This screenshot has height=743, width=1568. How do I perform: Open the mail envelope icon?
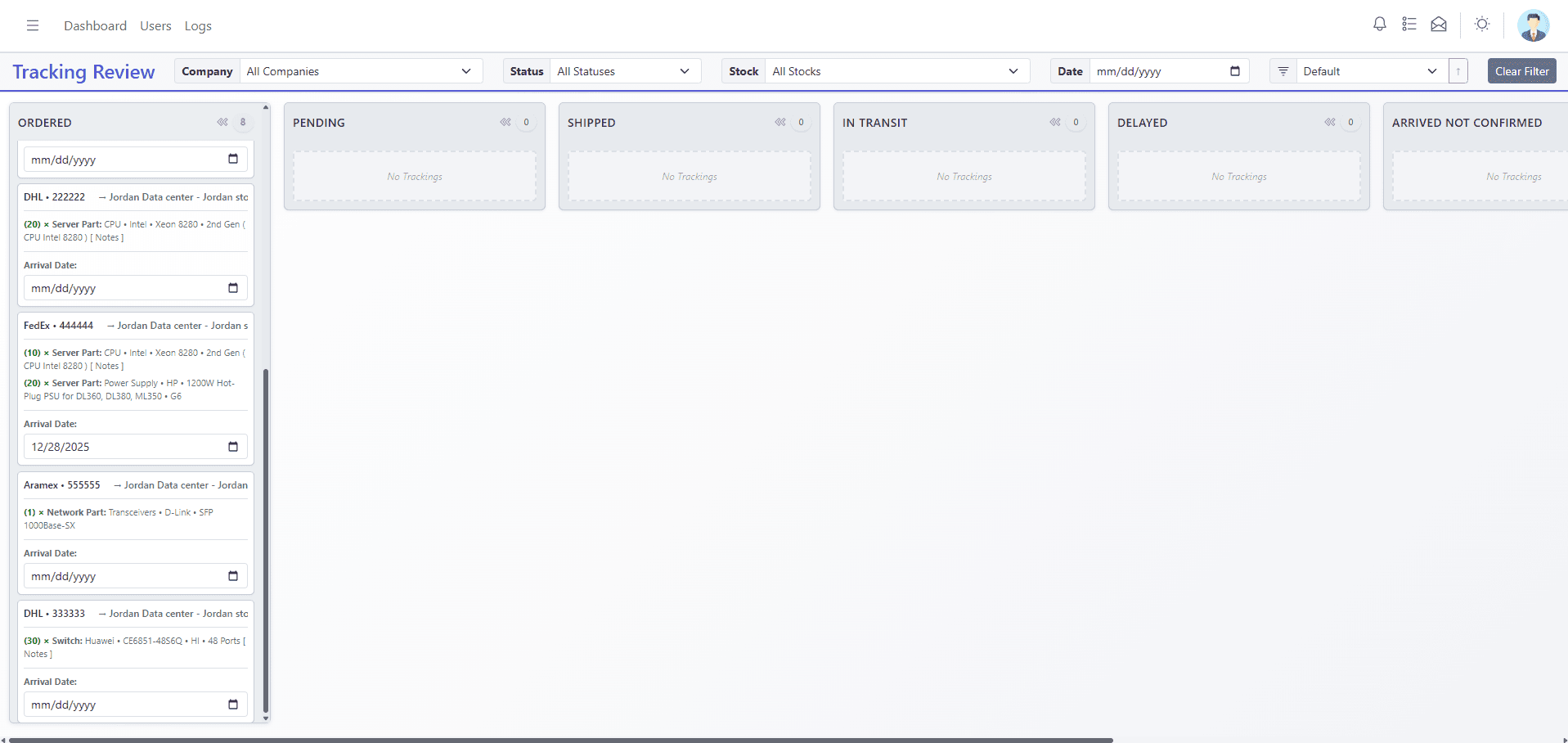click(1439, 25)
